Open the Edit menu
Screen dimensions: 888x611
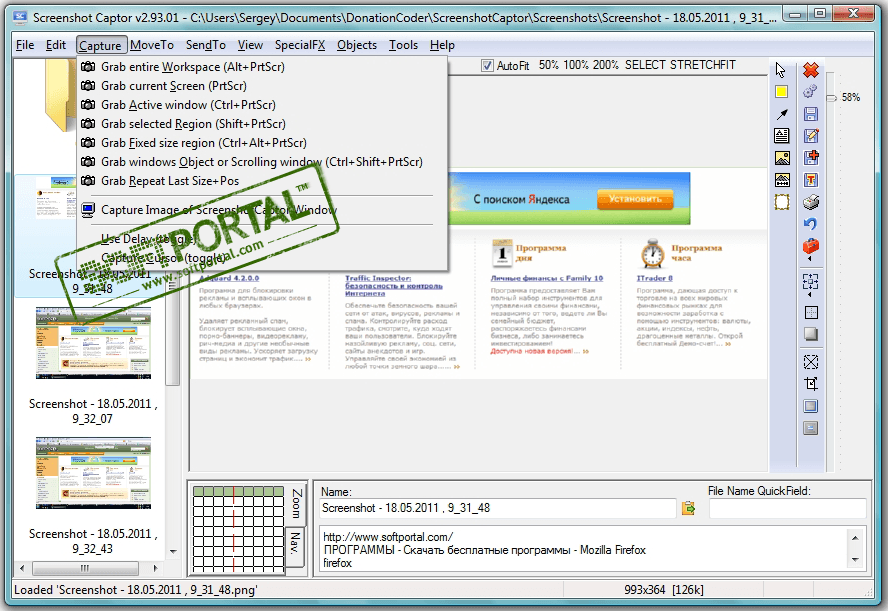click(56, 45)
